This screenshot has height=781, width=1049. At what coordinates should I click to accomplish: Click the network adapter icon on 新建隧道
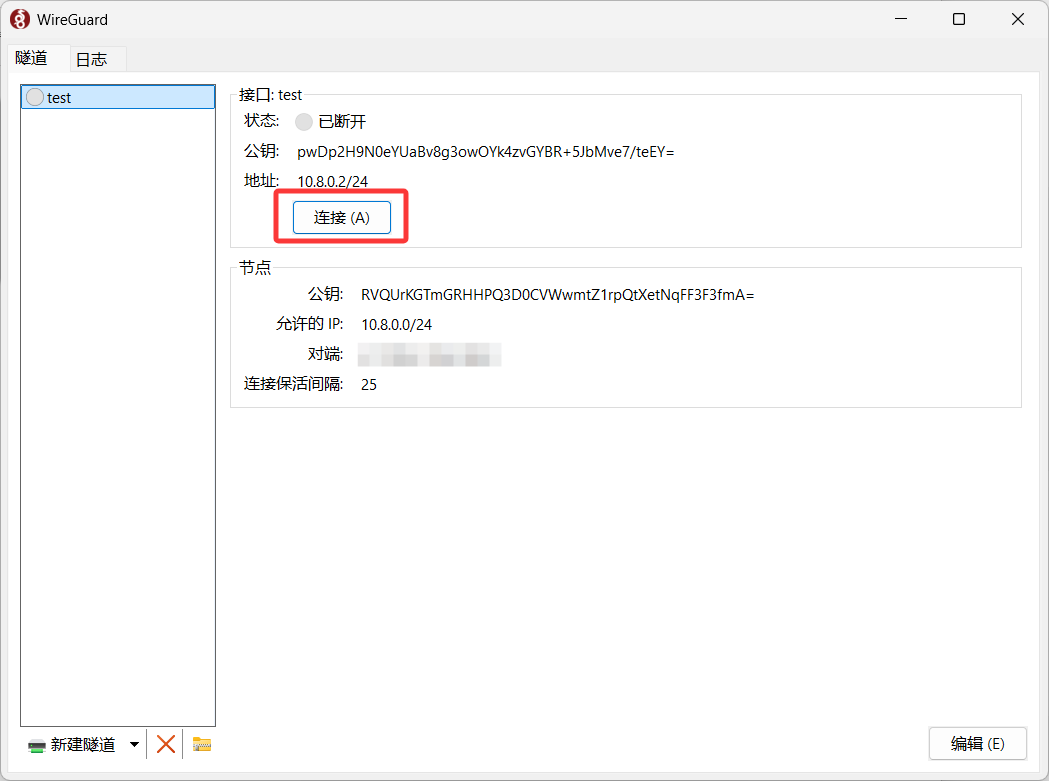coord(37,746)
